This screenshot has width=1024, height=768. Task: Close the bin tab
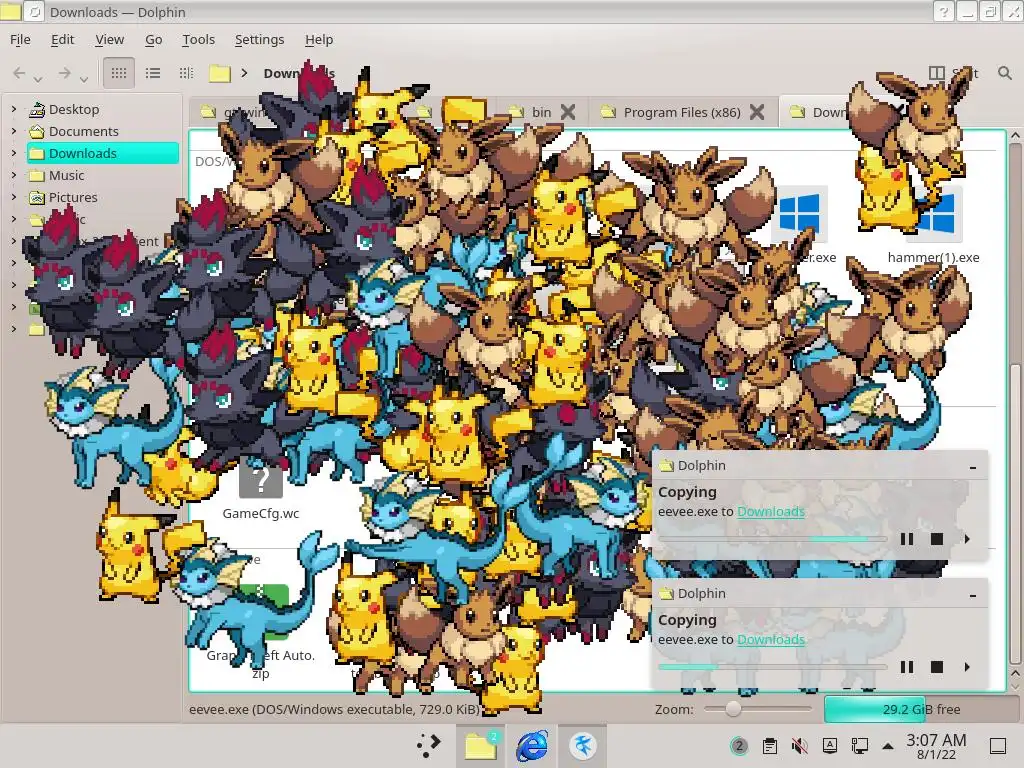point(568,112)
